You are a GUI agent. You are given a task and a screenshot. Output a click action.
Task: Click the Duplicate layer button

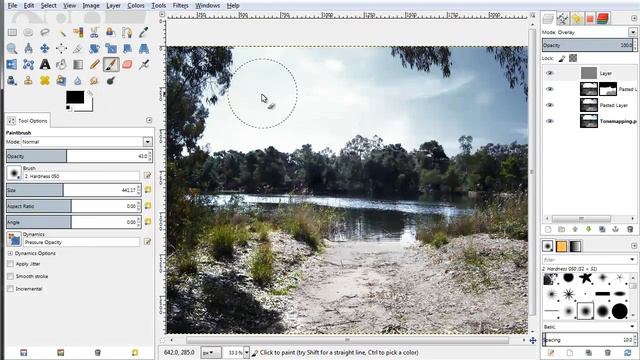[x=602, y=229]
